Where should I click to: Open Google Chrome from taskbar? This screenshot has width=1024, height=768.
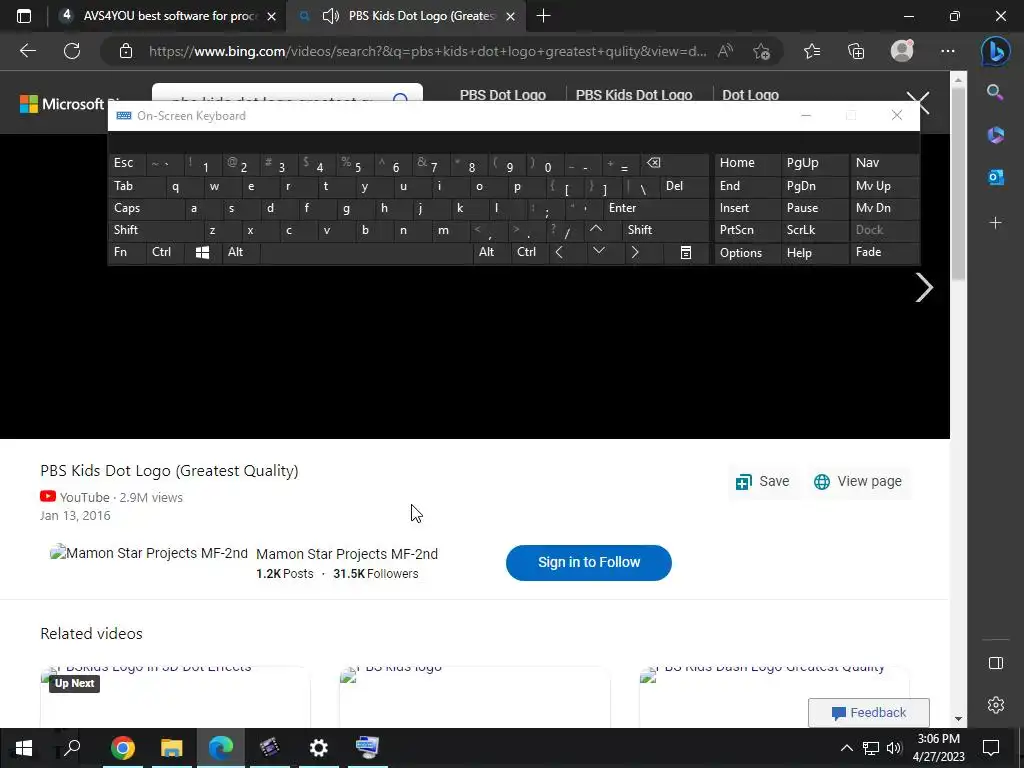pos(123,748)
